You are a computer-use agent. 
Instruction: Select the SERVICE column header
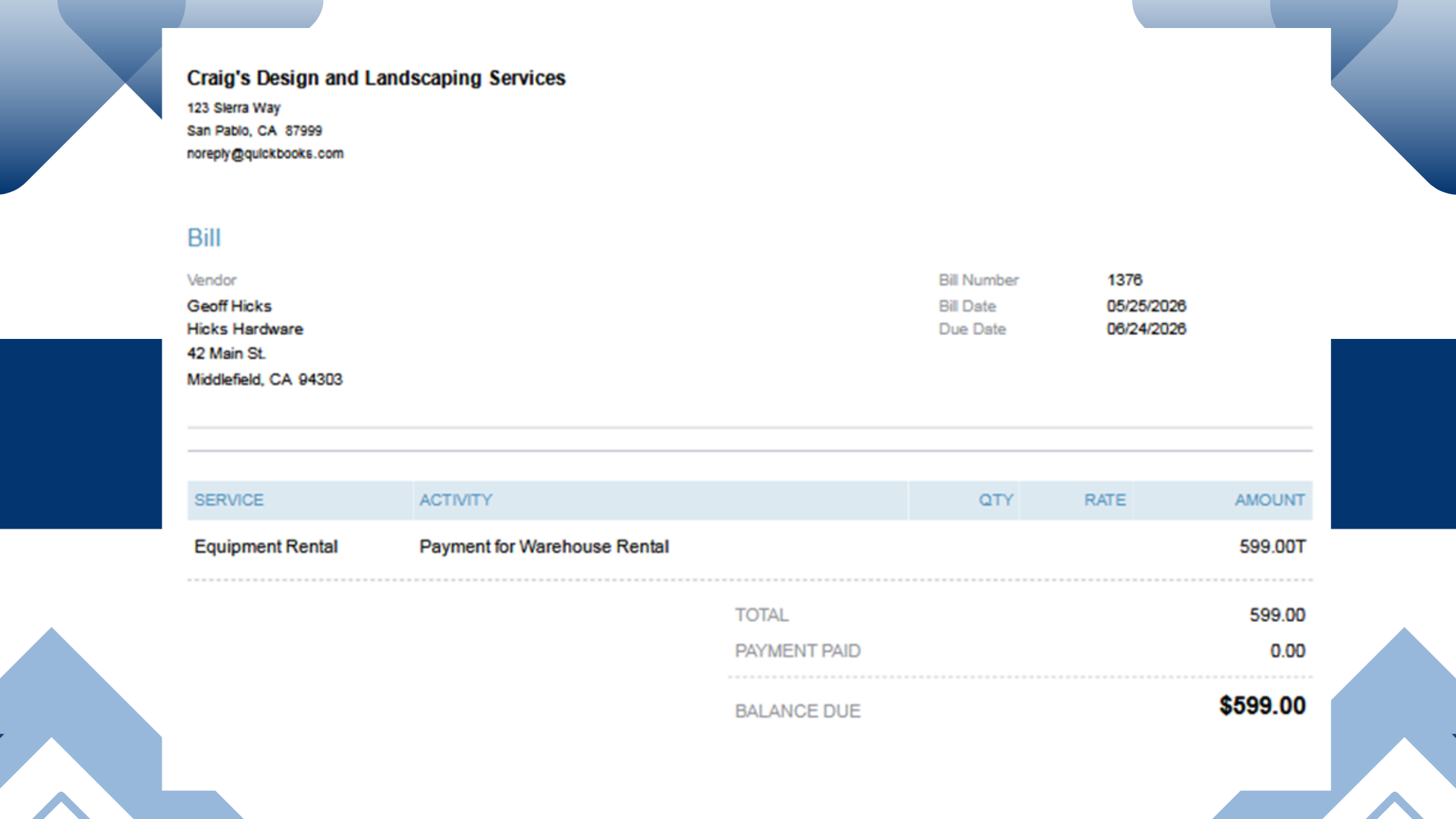tap(229, 500)
